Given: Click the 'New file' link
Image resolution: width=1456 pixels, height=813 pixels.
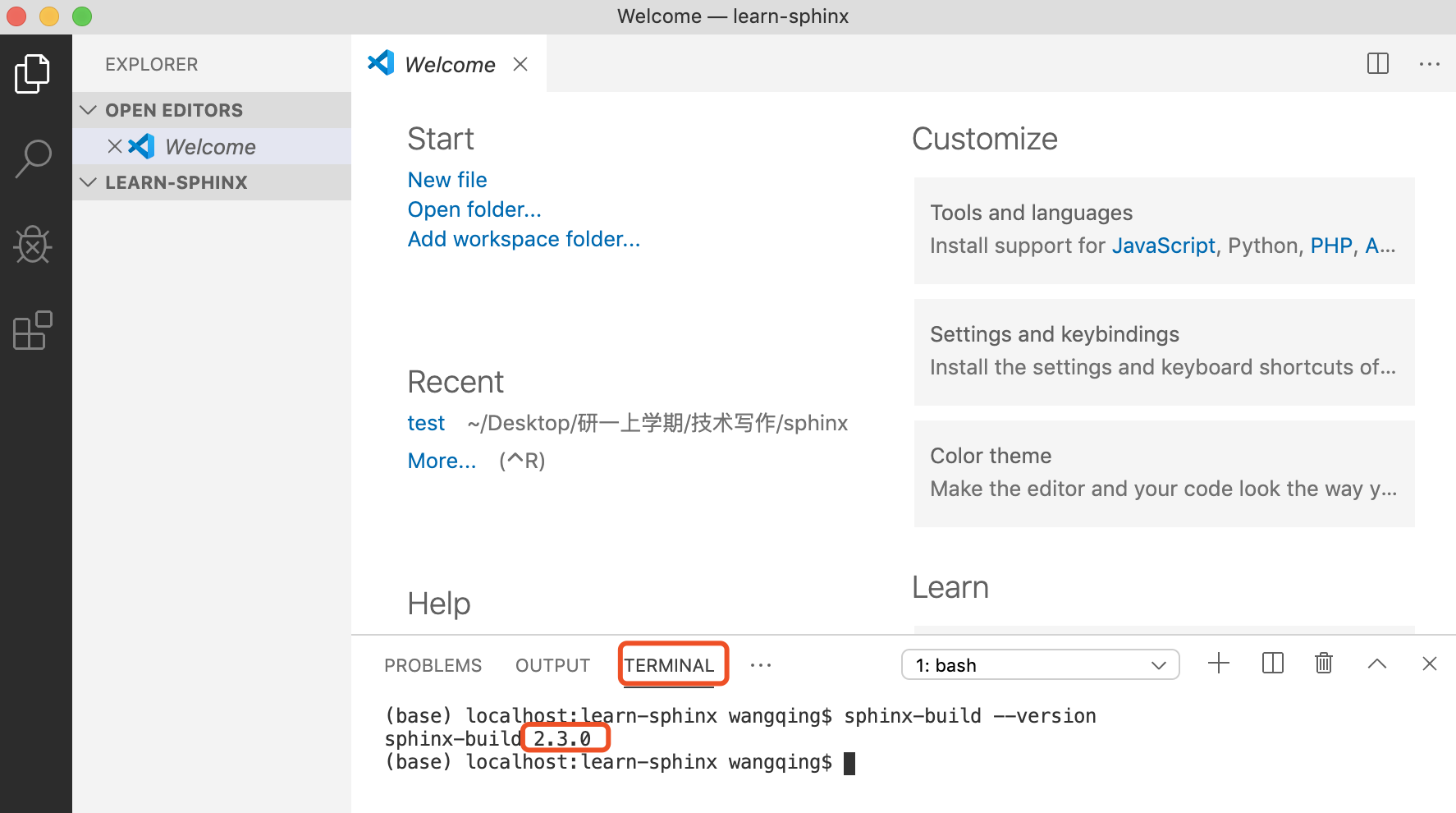Looking at the screenshot, I should click(447, 180).
